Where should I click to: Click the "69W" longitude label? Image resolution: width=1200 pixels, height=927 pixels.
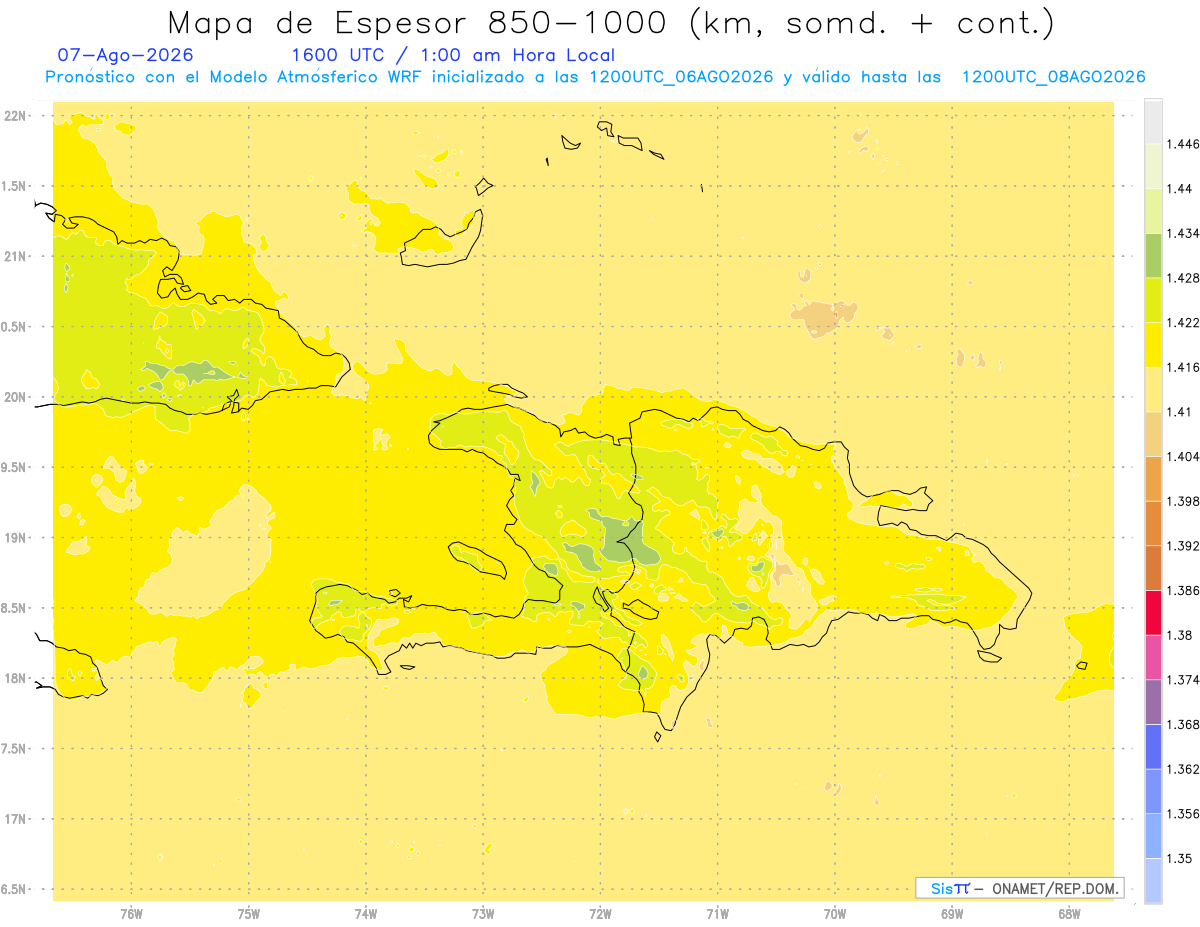(952, 914)
